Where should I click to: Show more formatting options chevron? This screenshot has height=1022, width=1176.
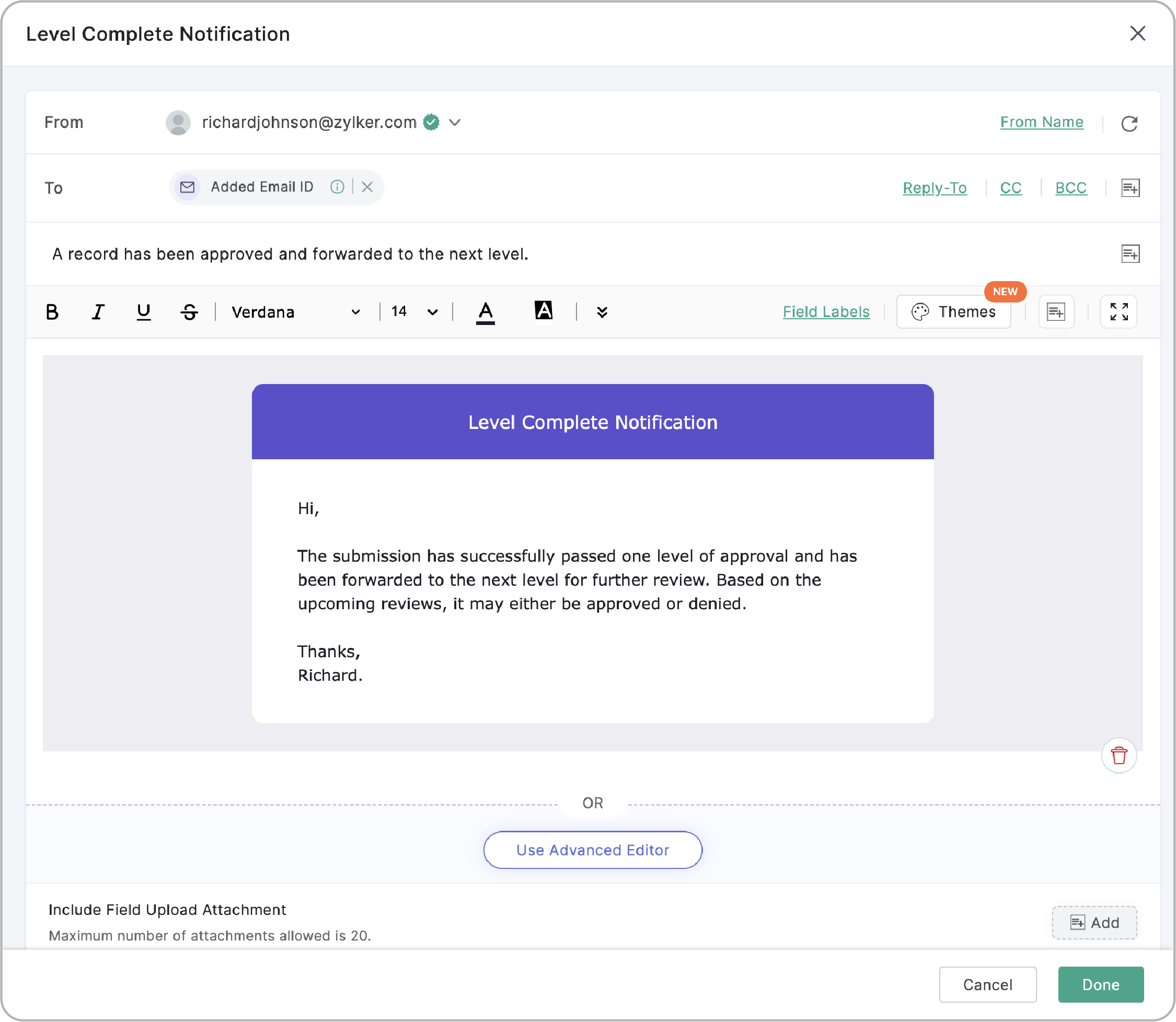(x=602, y=312)
